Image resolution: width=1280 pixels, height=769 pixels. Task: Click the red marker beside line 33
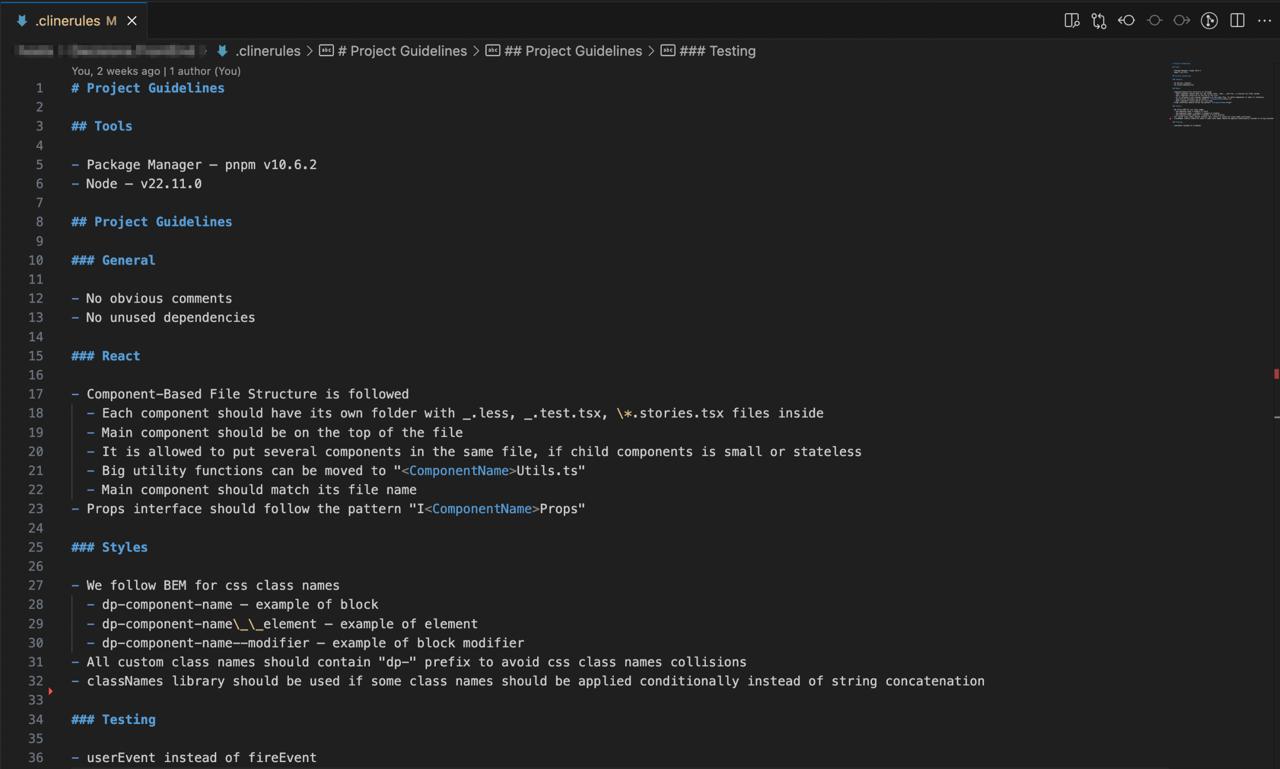50,691
